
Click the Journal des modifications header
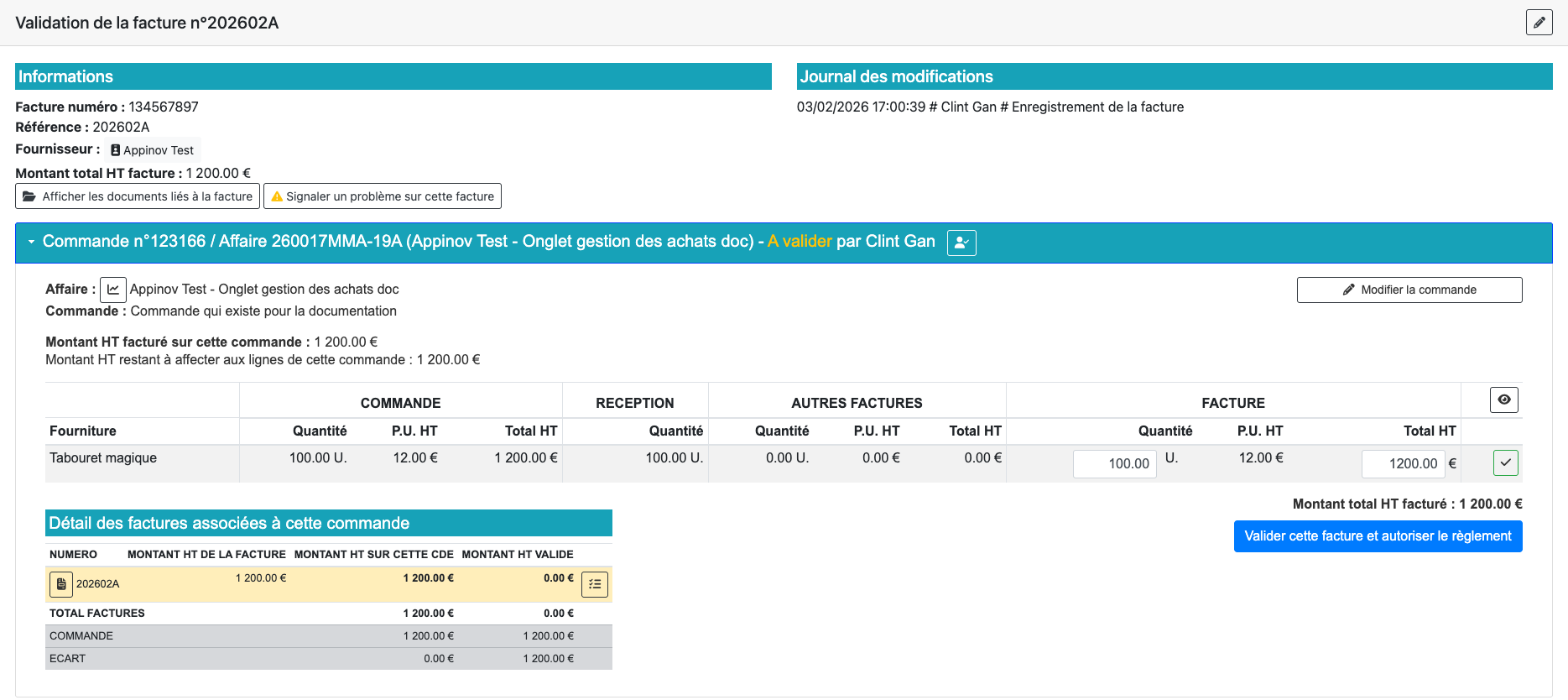pos(1174,76)
